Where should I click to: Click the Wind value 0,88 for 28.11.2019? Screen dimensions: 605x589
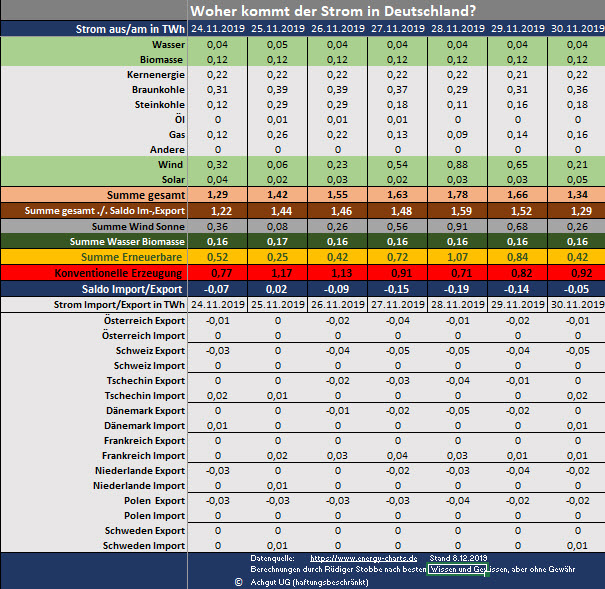click(x=456, y=163)
